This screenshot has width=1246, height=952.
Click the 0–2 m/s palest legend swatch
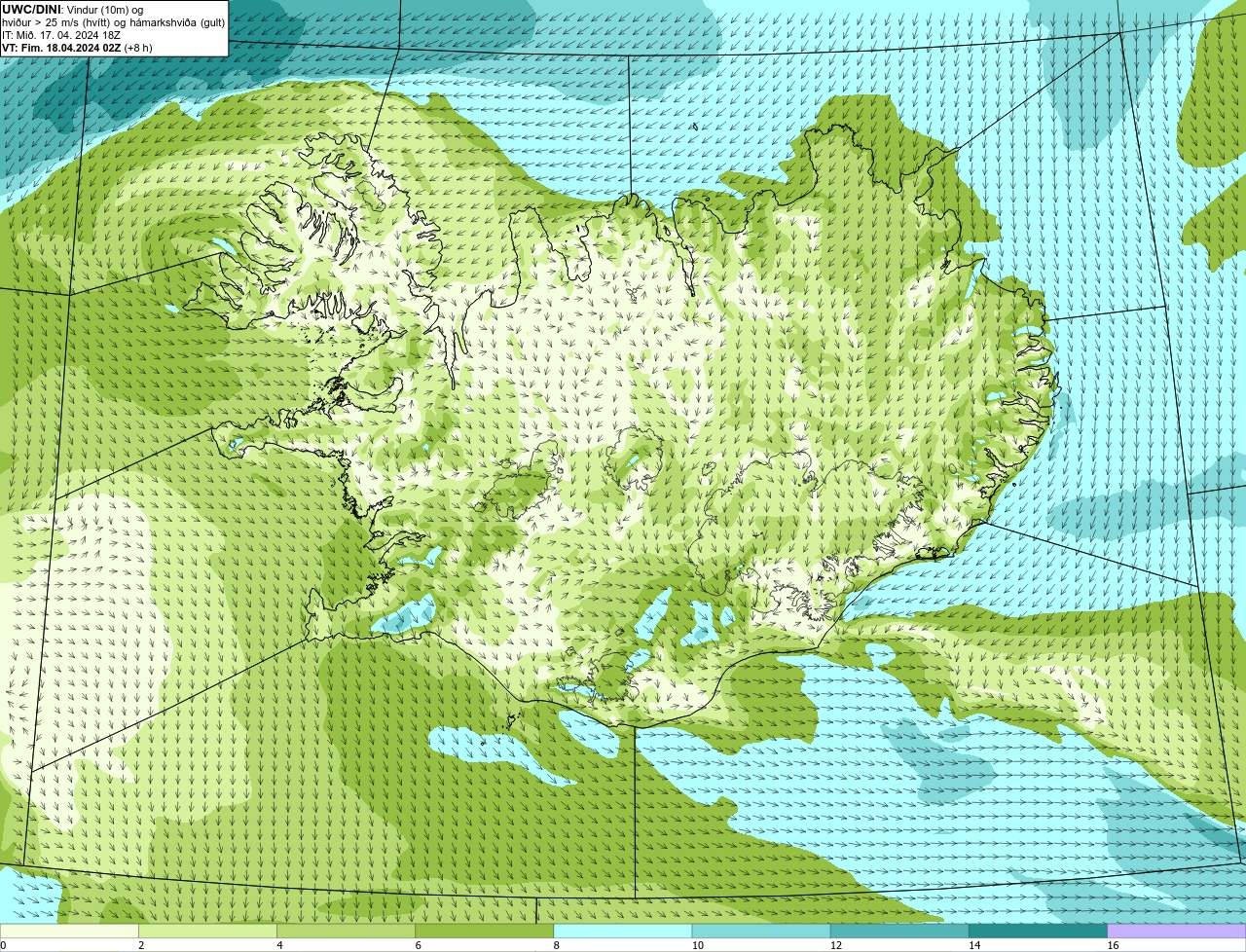tap(69, 931)
